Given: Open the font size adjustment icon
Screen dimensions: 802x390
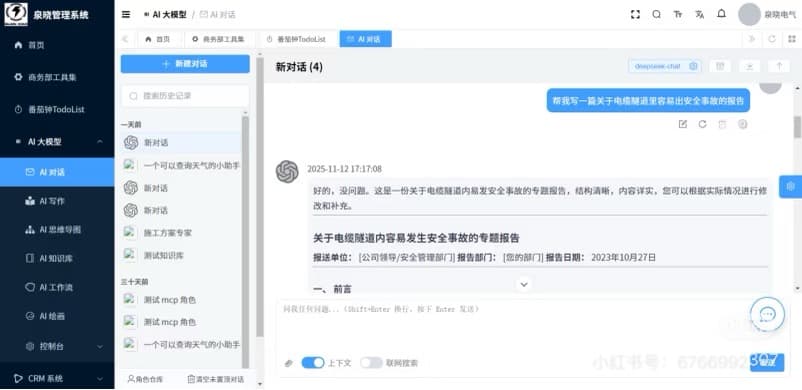Looking at the screenshot, I should [x=678, y=14].
